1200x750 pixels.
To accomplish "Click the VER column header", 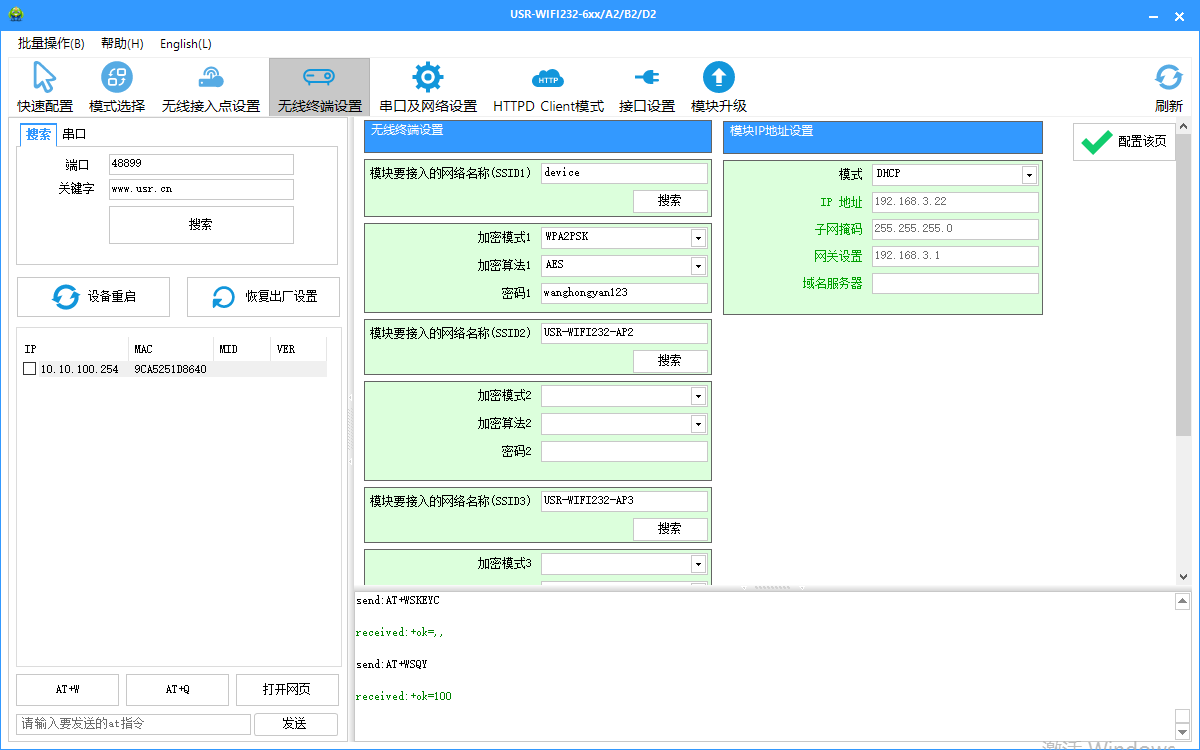I will 299,350.
